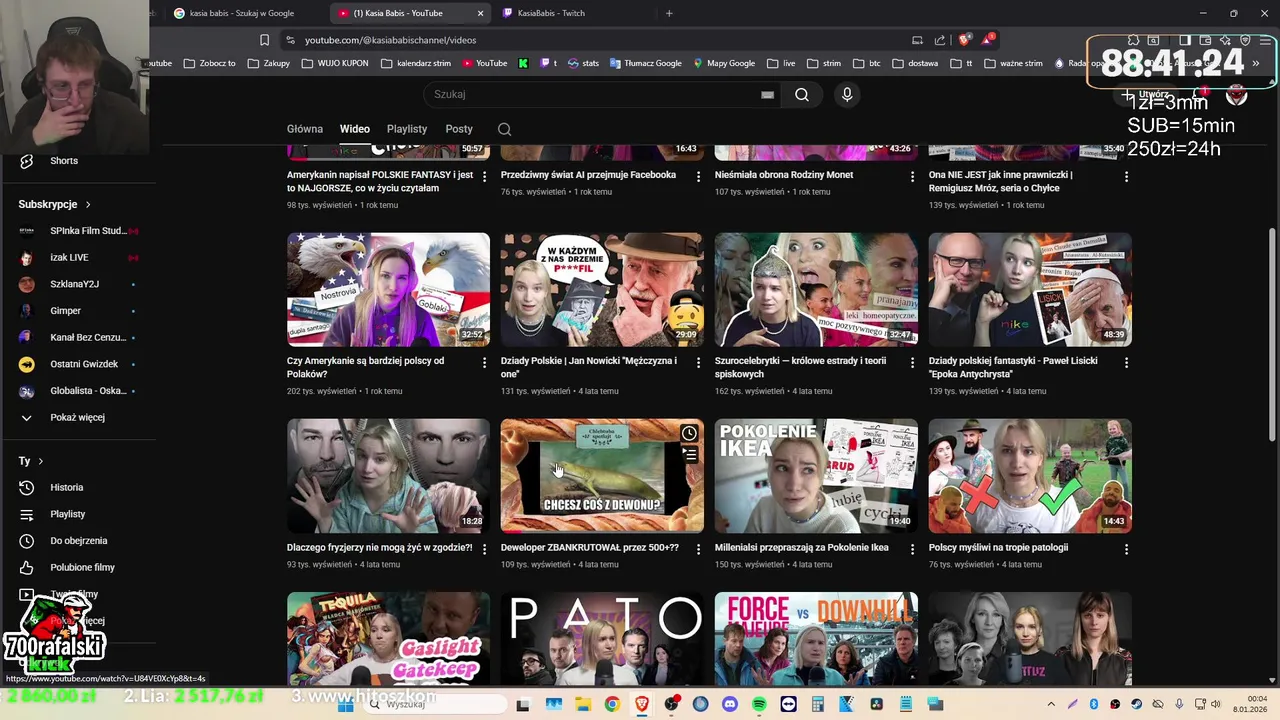The height and width of the screenshot is (720, 1280).
Task: Open Shorts in the sidebar
Action: click(64, 161)
